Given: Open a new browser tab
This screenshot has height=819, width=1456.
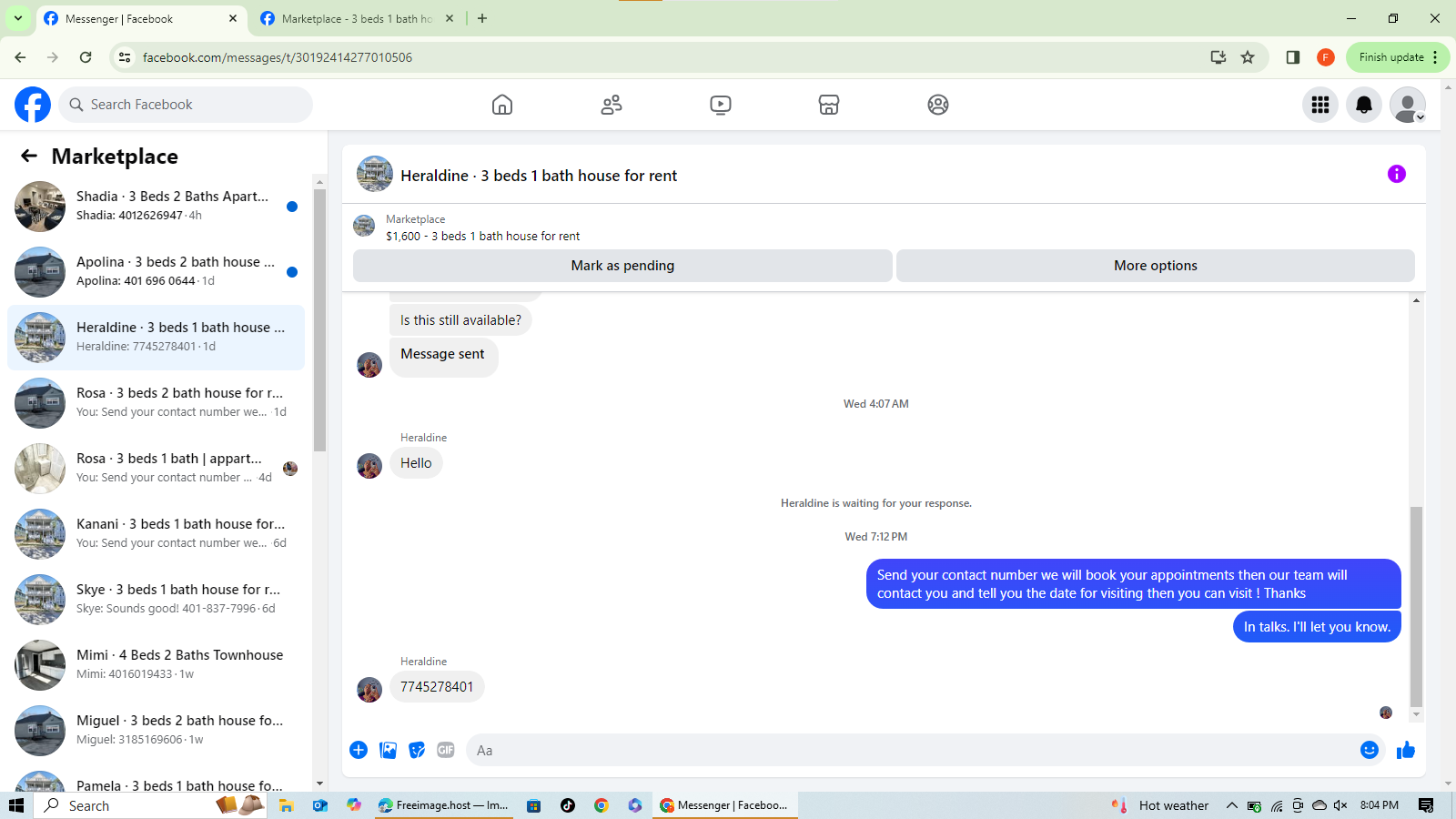Looking at the screenshot, I should tap(482, 18).
